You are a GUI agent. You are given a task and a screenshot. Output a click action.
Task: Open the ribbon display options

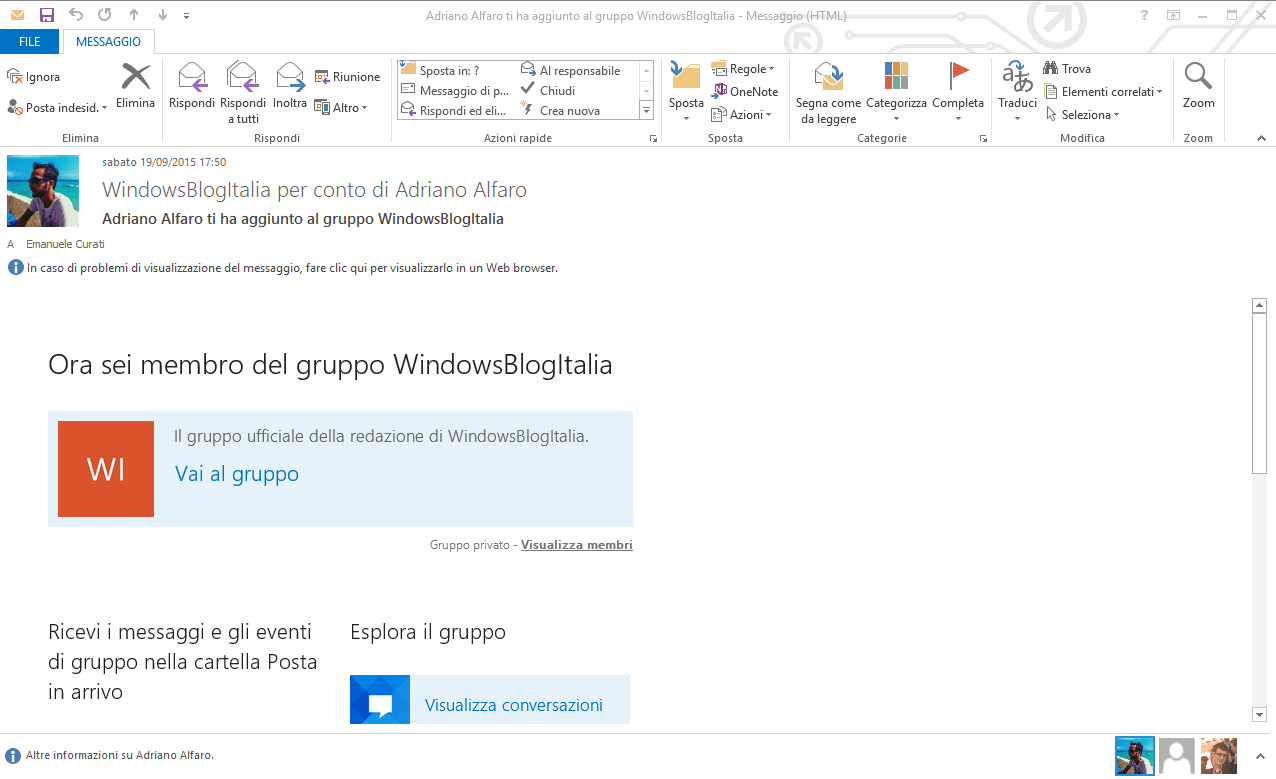point(1174,15)
